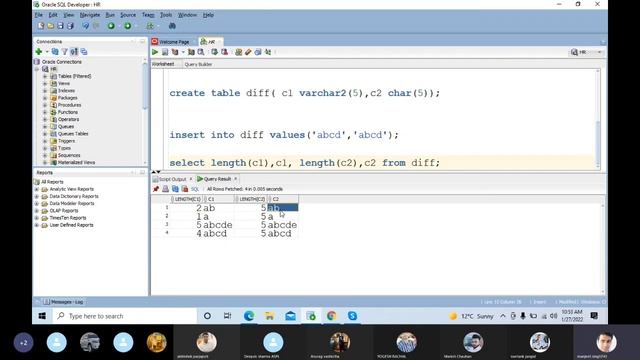Click the C2 column header

click(284, 199)
